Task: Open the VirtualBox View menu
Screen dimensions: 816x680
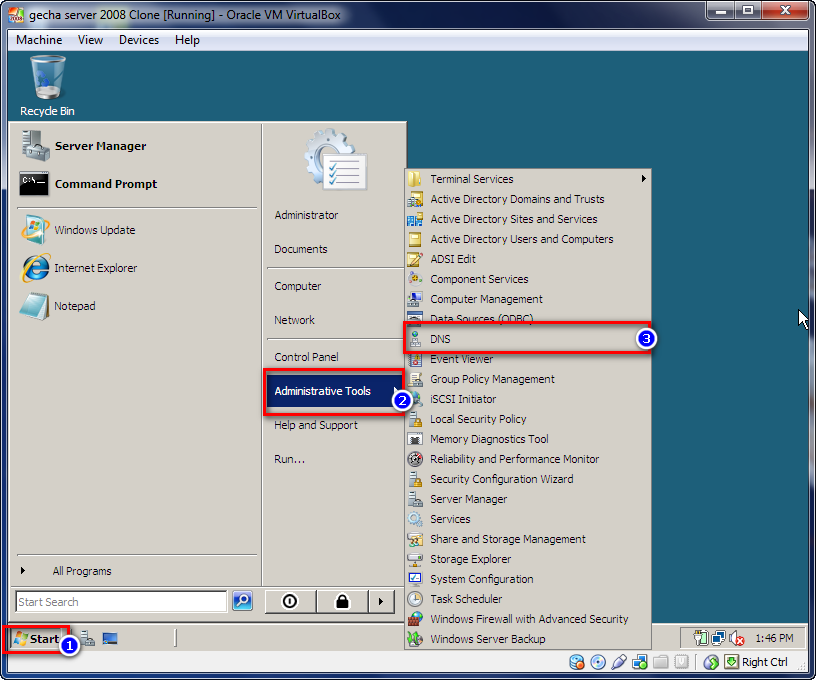Action: point(90,40)
